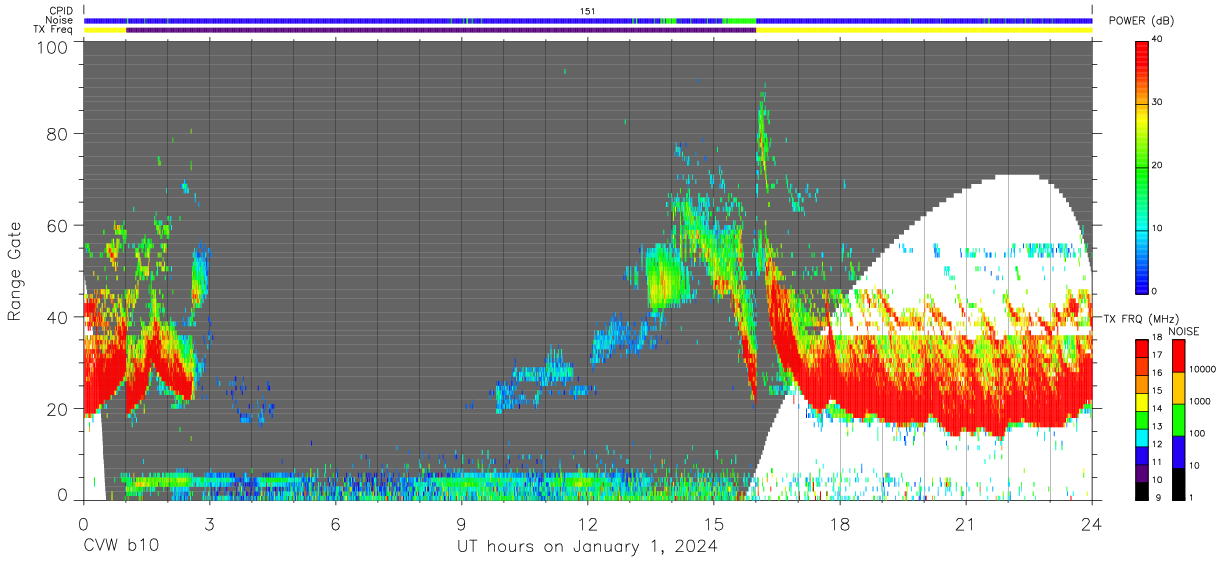Click the CPID label at the top
This screenshot has width=1228, height=567.
62,10
